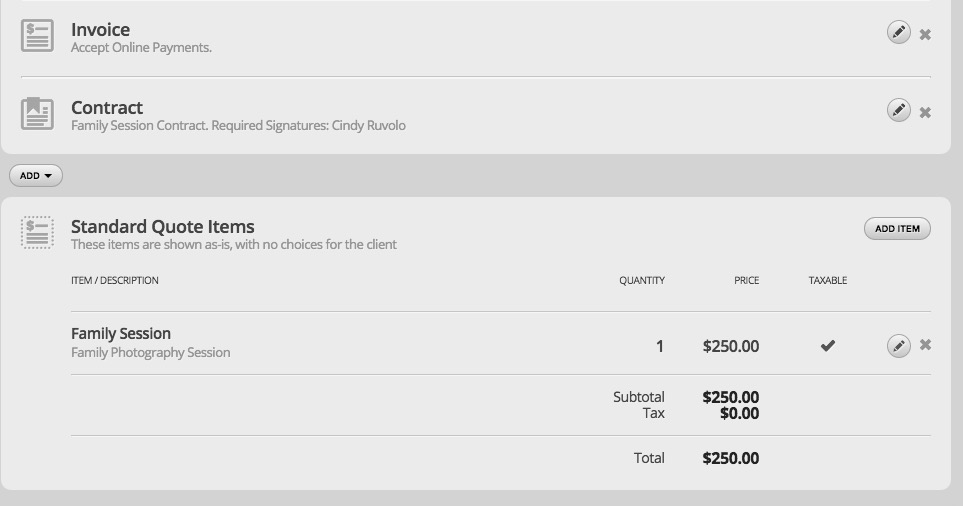Click the QUANTITY column header

(x=642, y=281)
